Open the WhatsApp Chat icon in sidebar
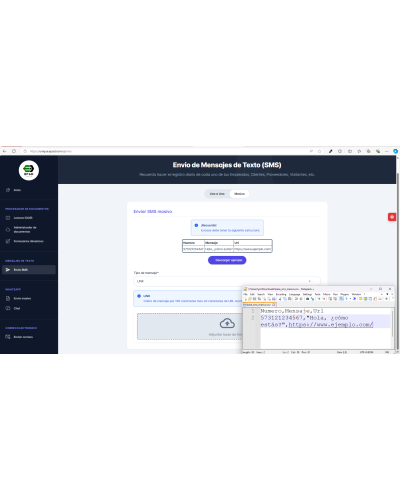The width and height of the screenshot is (400, 500). (x=8, y=308)
